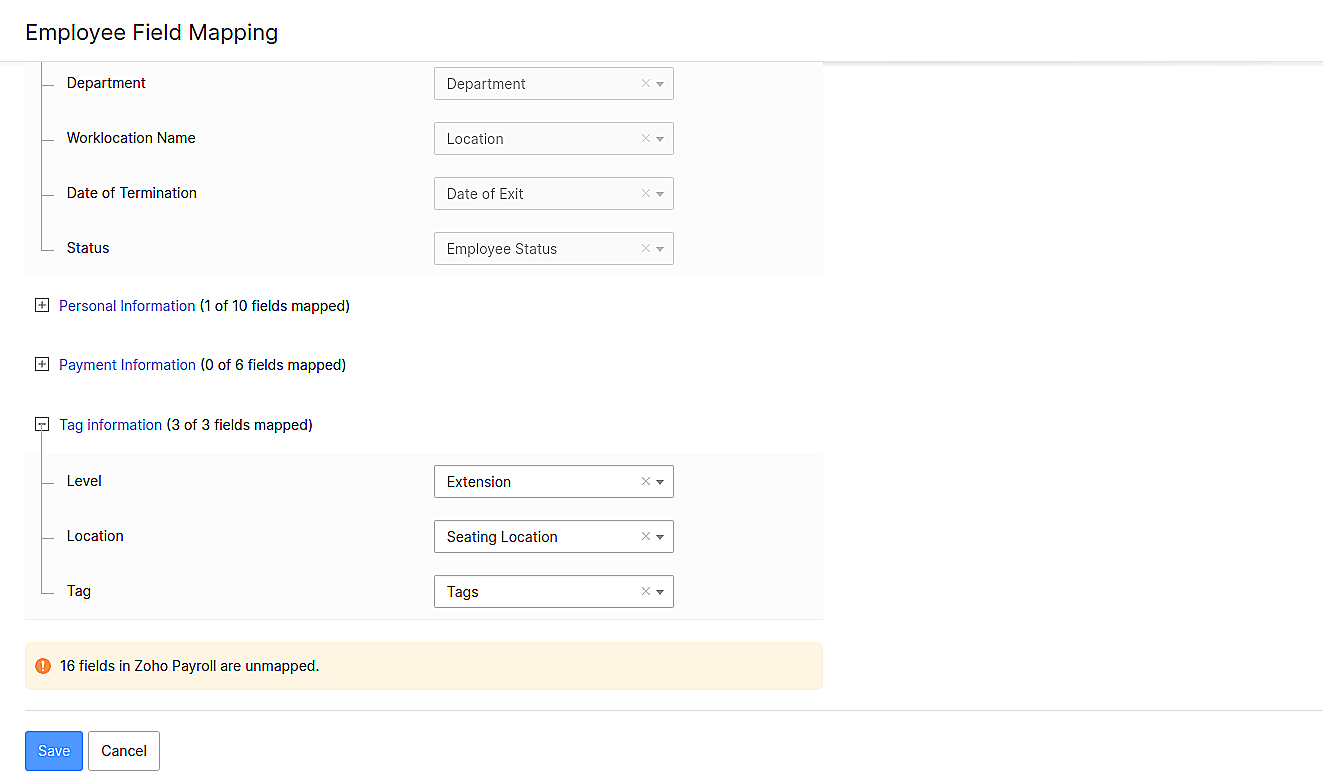Save the employee field mapping
Image resolution: width=1323 pixels, height=784 pixels.
coord(54,751)
